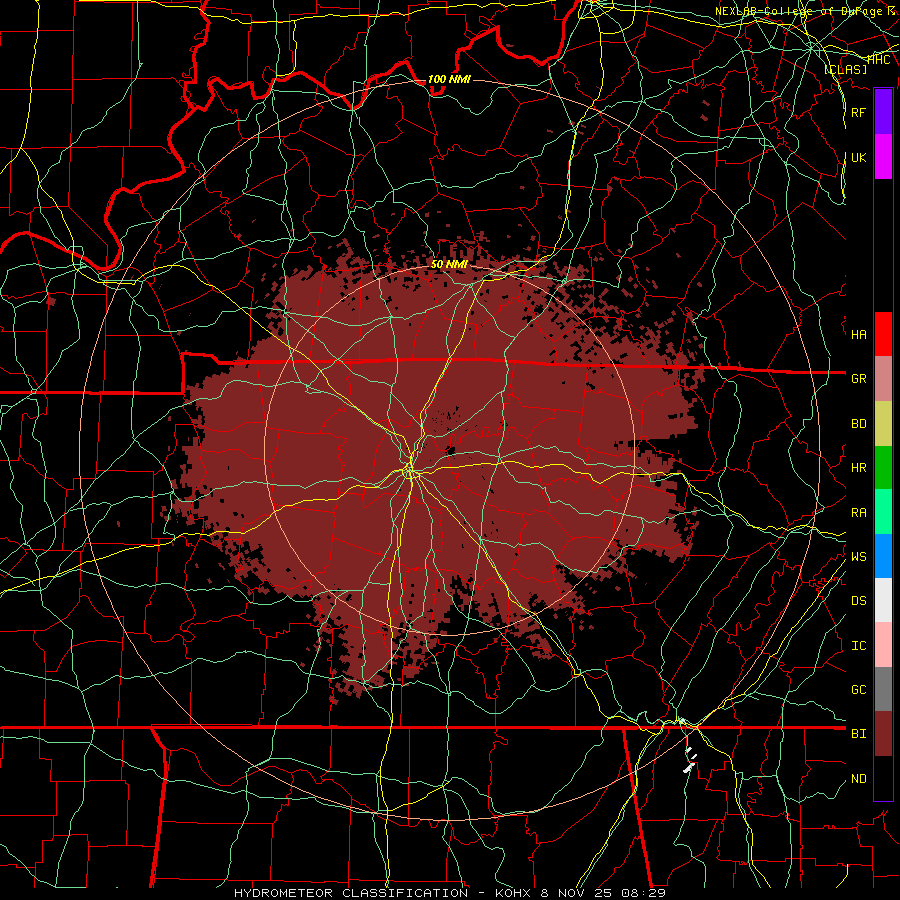
Task: Click the brown BI legend swatch
Action: pyautogui.click(x=883, y=734)
